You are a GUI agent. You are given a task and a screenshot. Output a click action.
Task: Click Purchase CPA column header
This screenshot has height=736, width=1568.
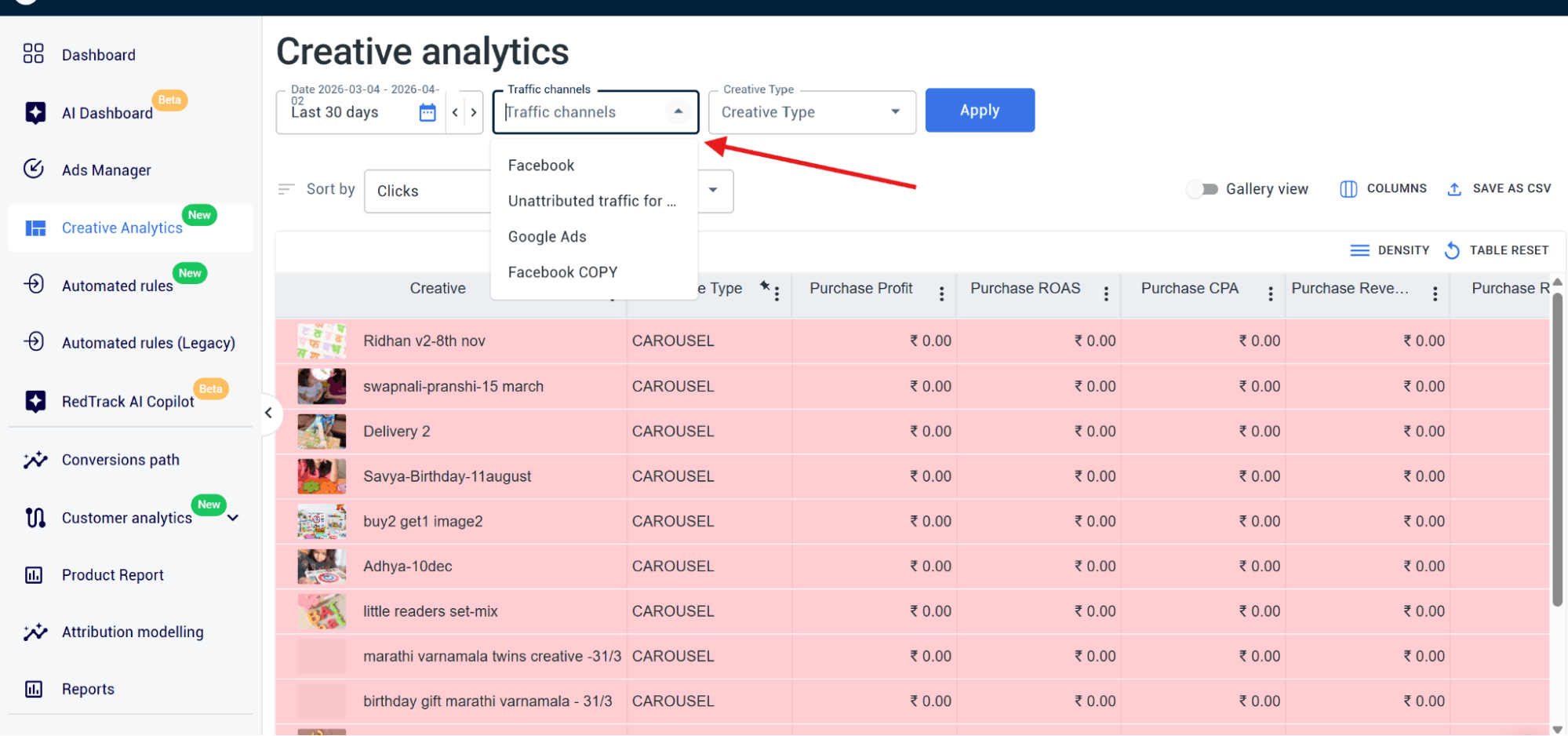coord(1189,288)
